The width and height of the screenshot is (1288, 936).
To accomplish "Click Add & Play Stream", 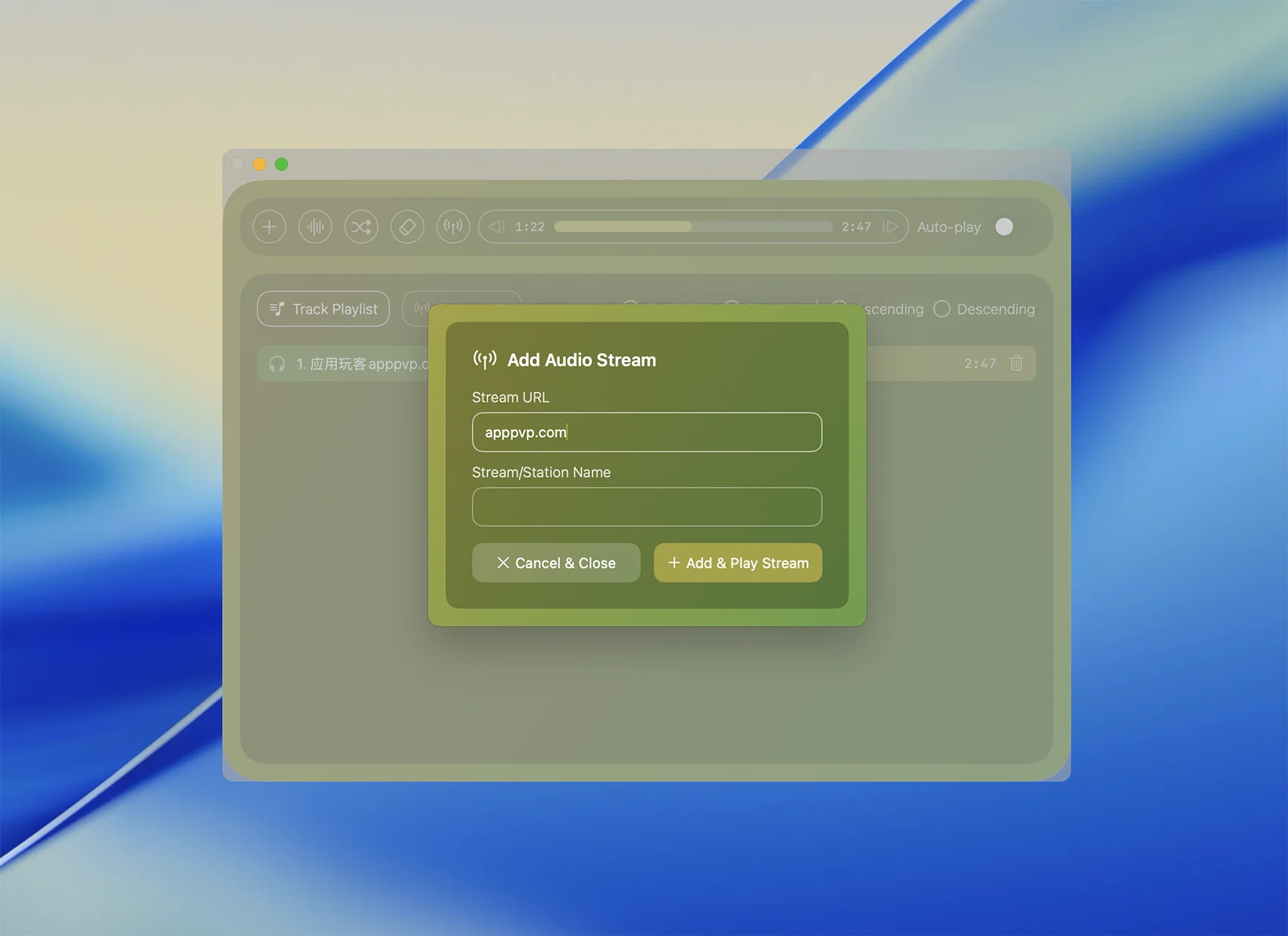I will pyautogui.click(x=737, y=563).
